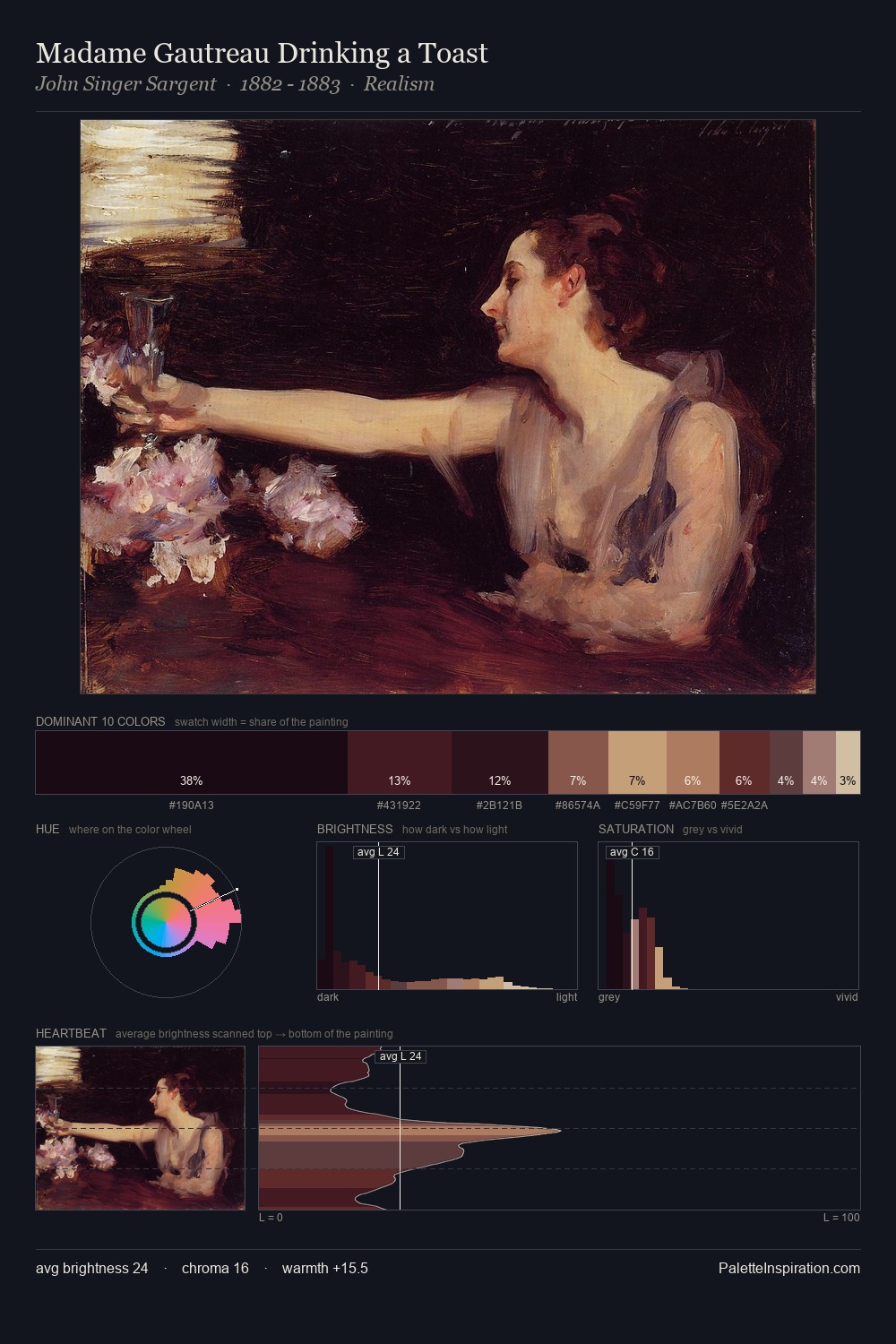Viewport: 896px width, 1344px height.
Task: Click hex code #86574A text
Action: coord(578,806)
